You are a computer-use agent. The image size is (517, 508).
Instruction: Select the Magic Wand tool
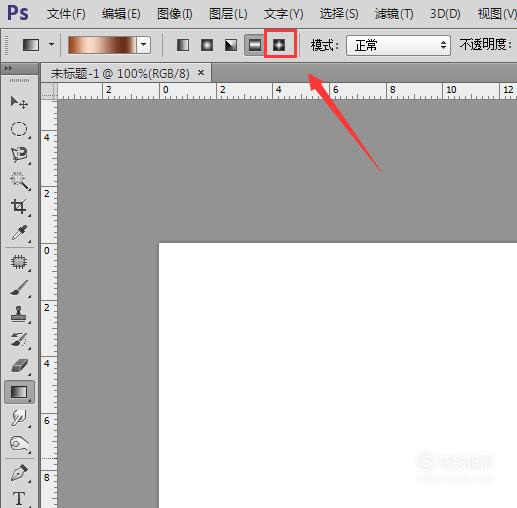(x=19, y=181)
